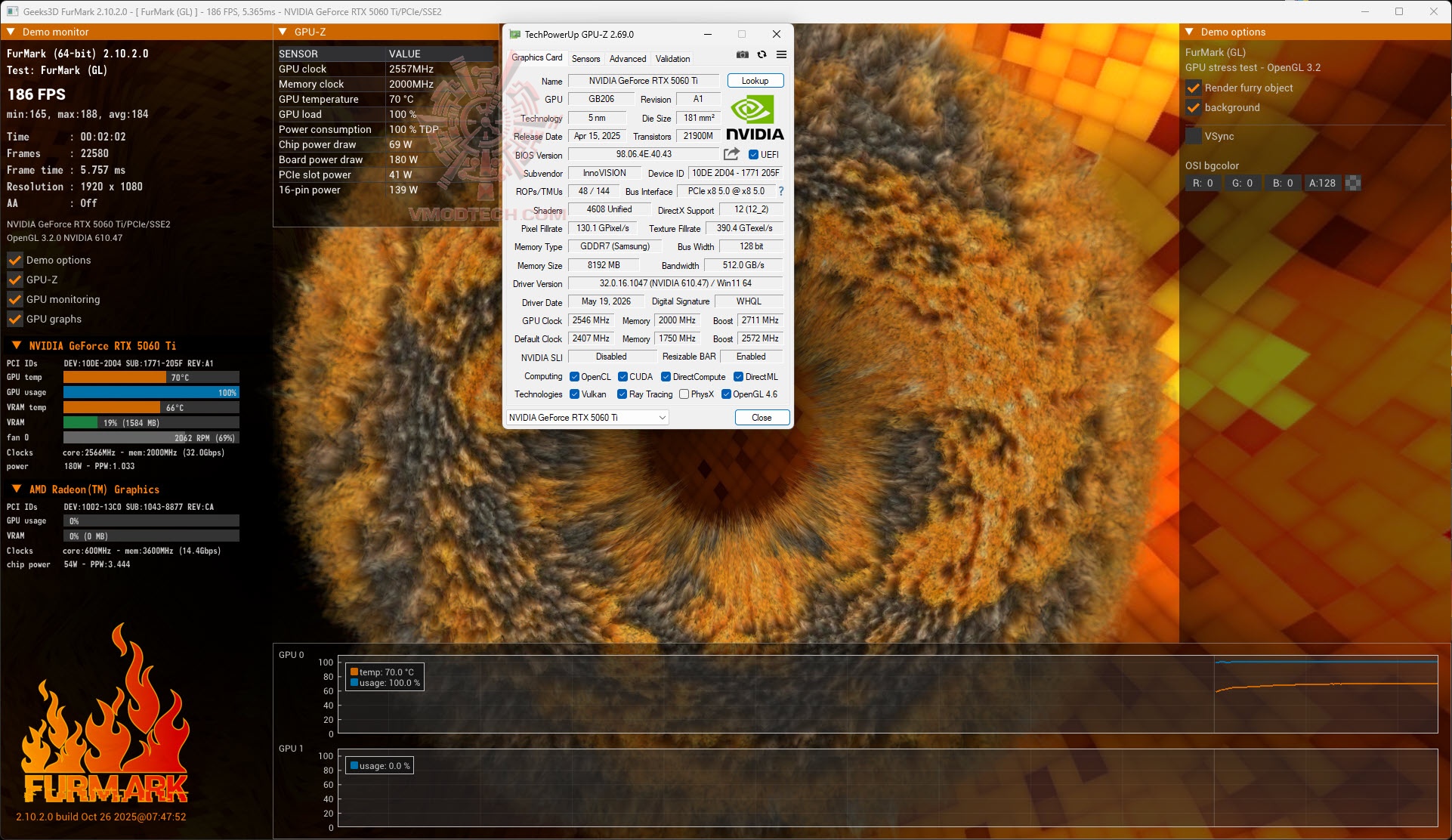Click the Board power draw sensor row

[x=385, y=159]
